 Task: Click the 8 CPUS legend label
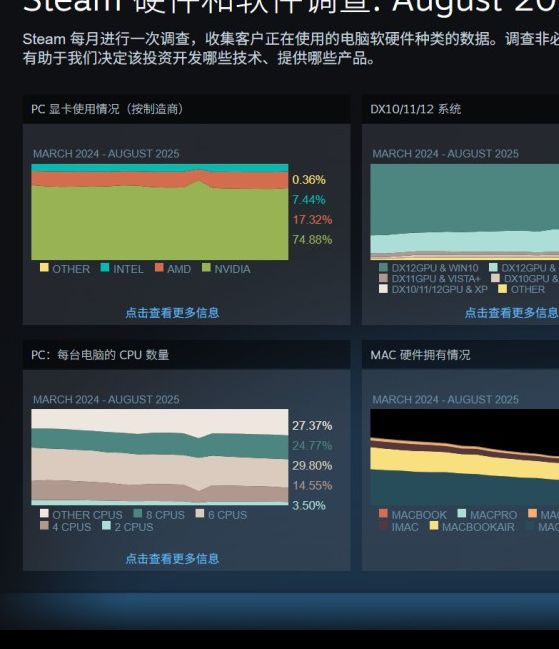165,515
